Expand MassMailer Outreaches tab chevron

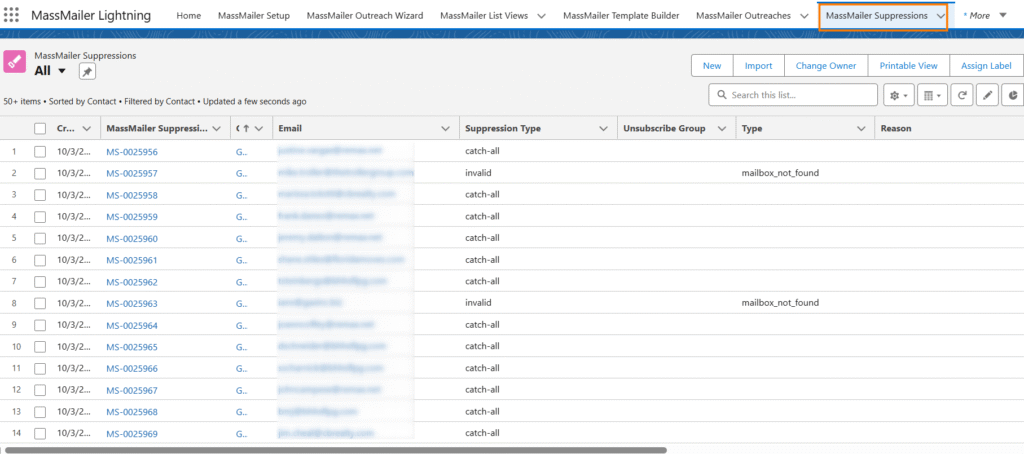(804, 16)
